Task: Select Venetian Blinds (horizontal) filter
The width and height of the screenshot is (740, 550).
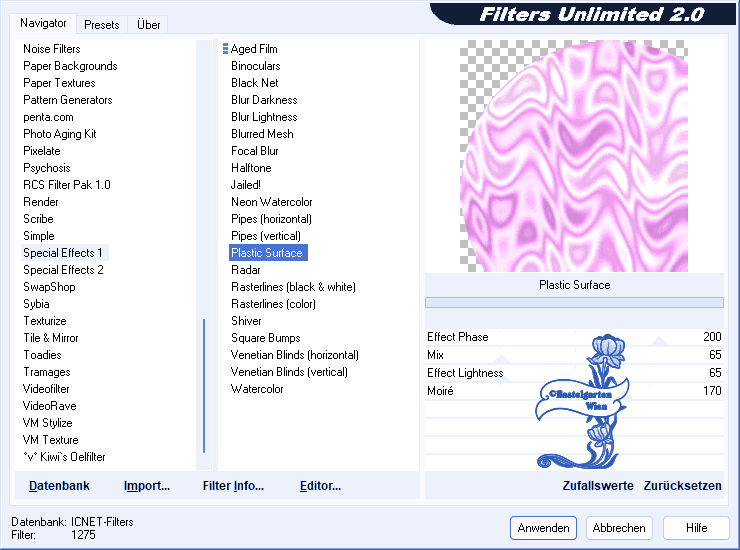Action: click(294, 355)
